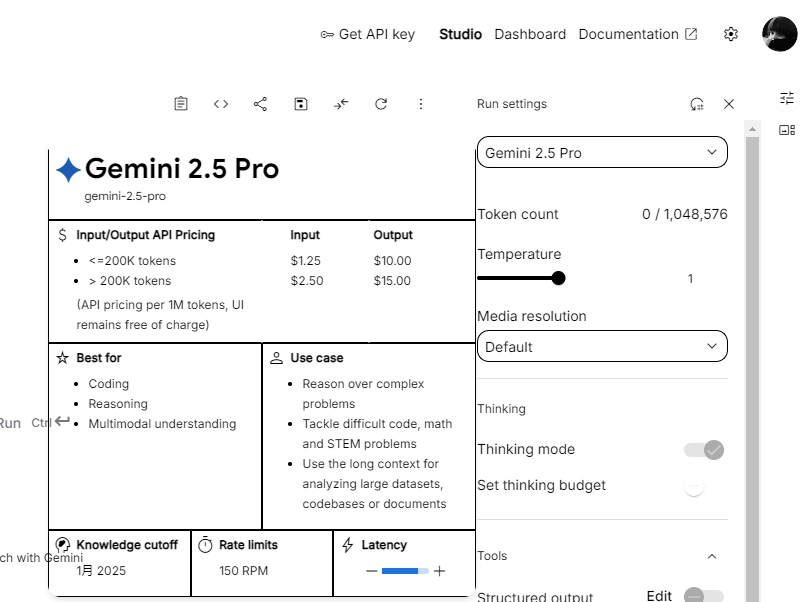The image size is (808, 602).
Task: Click the 1月 2025 knowledge cutoff value
Action: click(101, 571)
